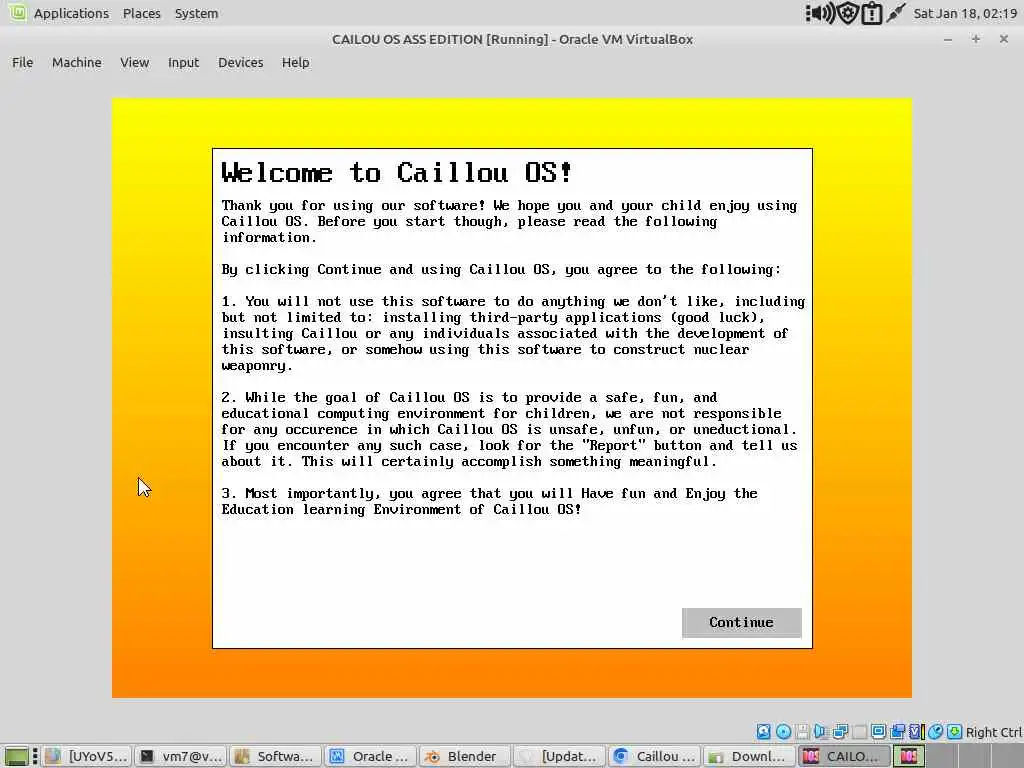Screen dimensions: 1024x768
Task: Open the System menu
Action: (196, 13)
